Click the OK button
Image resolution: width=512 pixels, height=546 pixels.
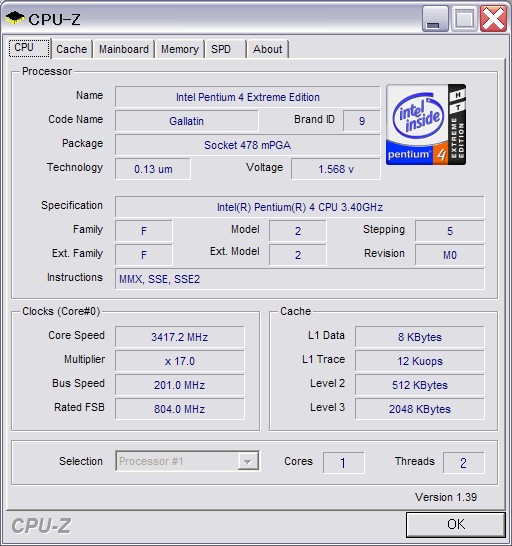456,524
